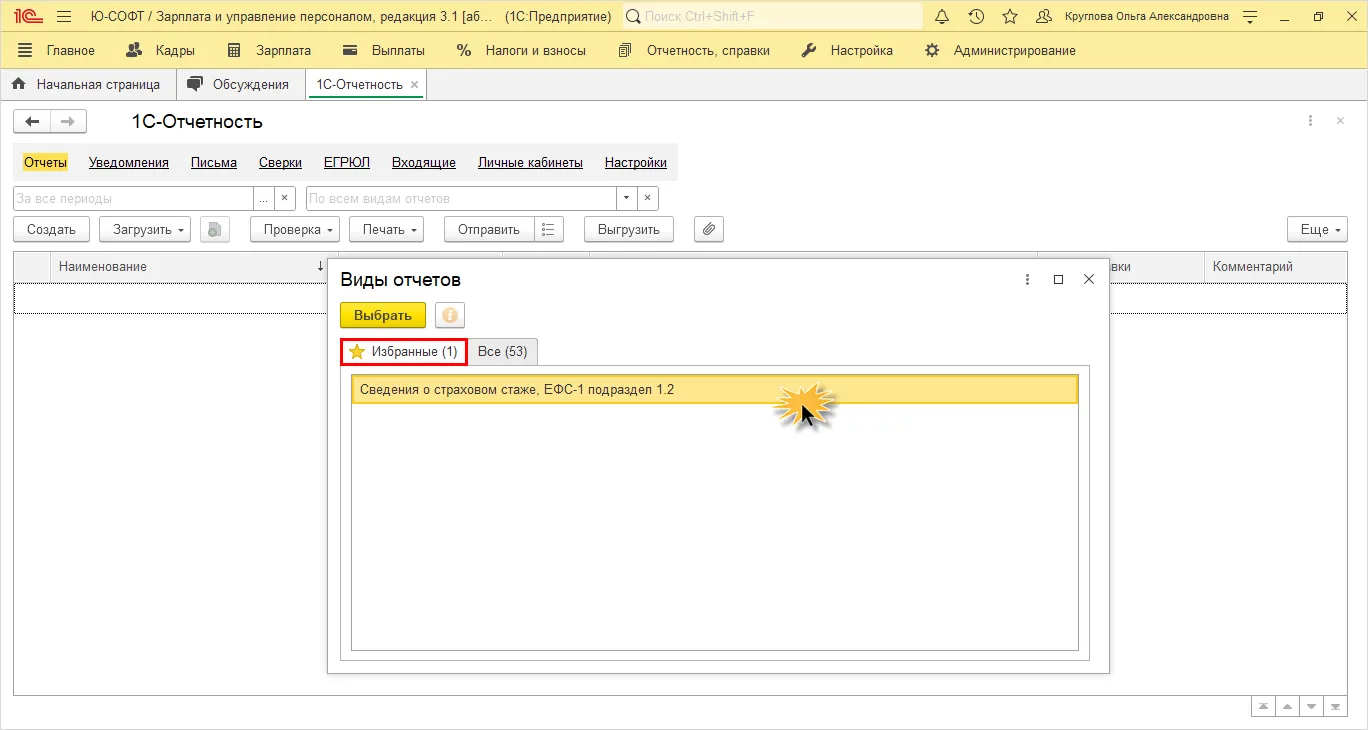Click the greyed document icon button
1368x730 pixels.
pyautogui.click(x=215, y=229)
